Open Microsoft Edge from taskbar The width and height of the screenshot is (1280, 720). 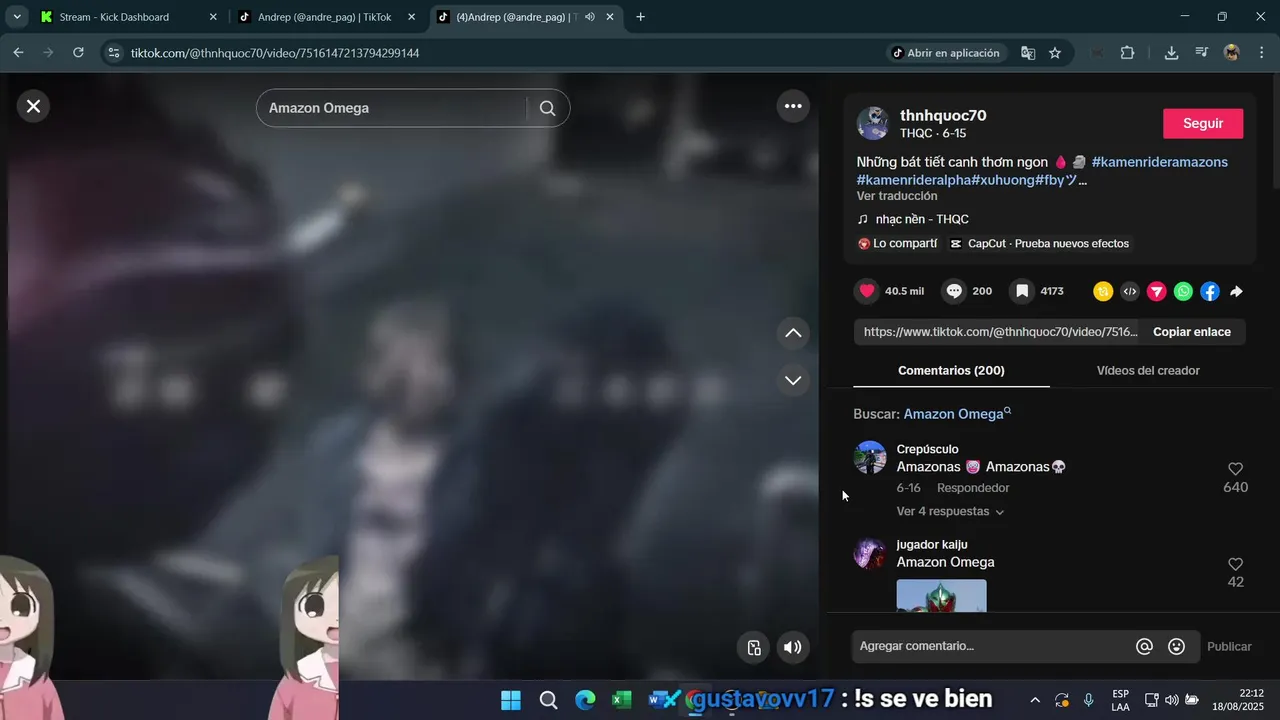[586, 700]
